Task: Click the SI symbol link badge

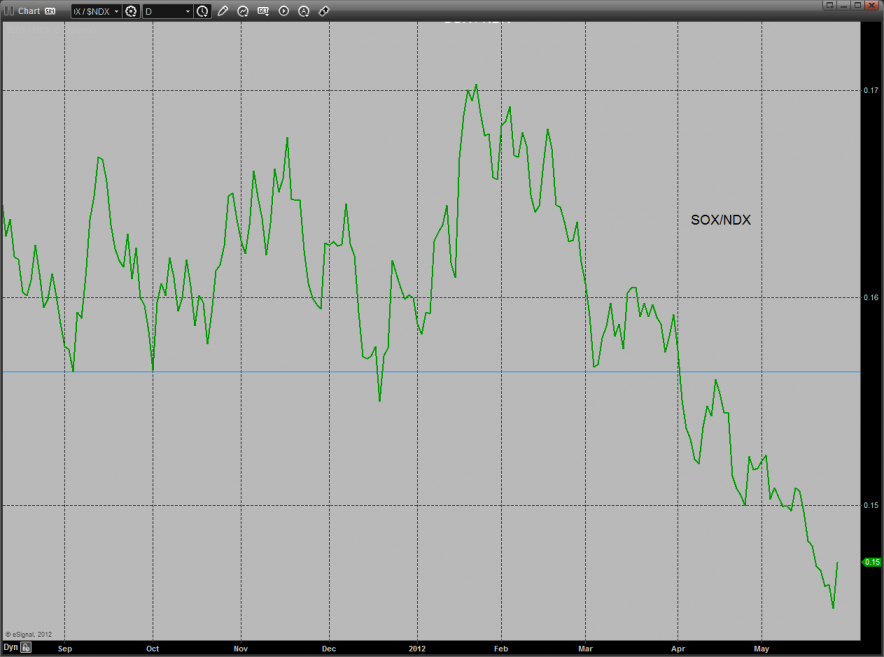Action: [50, 11]
